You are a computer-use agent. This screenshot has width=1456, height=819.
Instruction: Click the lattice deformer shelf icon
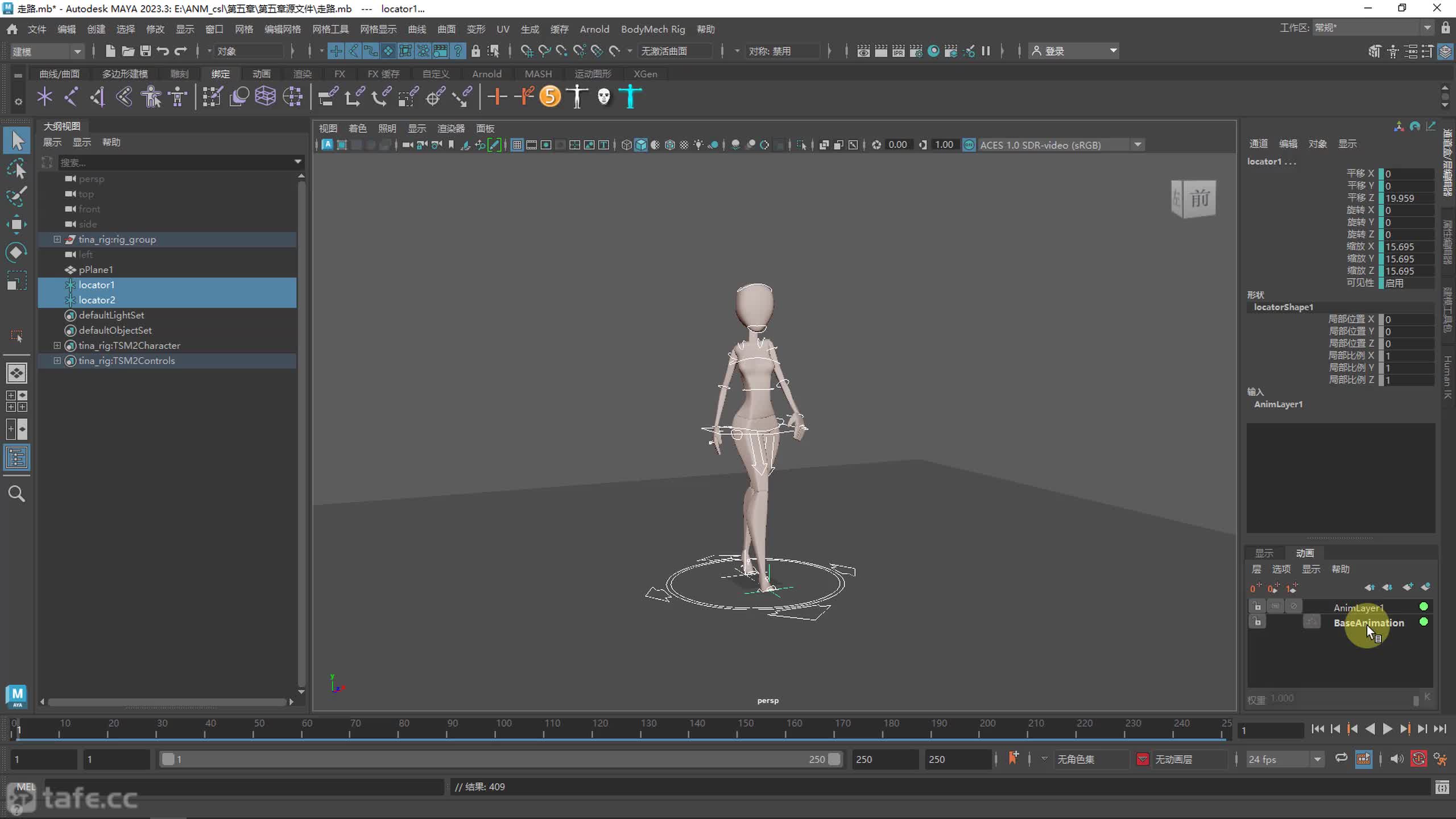tap(266, 97)
